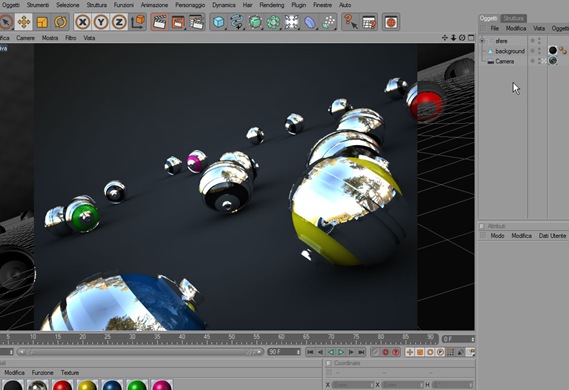
Task: Toggle the X axis lock
Action: tap(82, 22)
